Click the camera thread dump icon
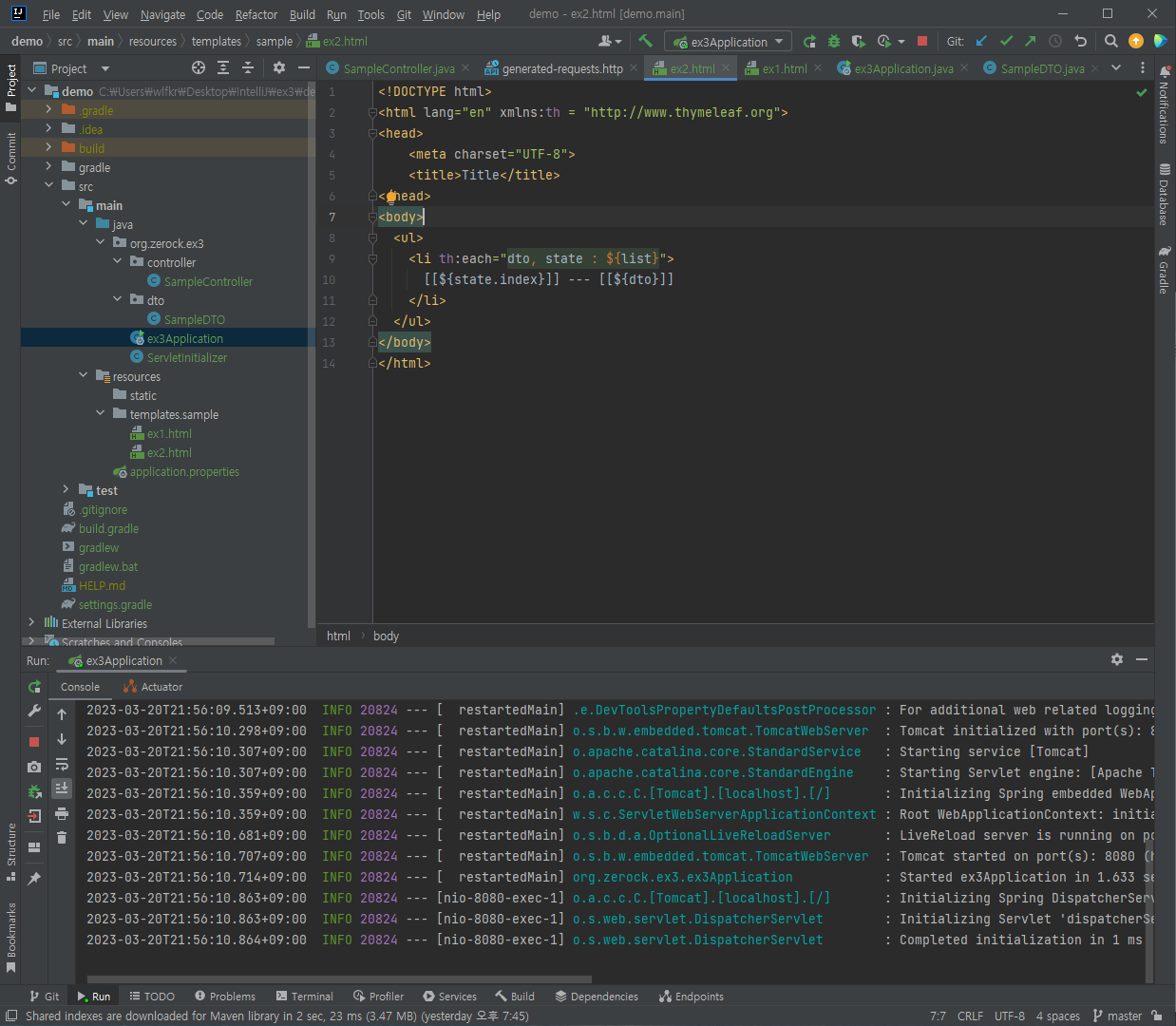Screen dimensions: 1176x1026 click(34, 766)
